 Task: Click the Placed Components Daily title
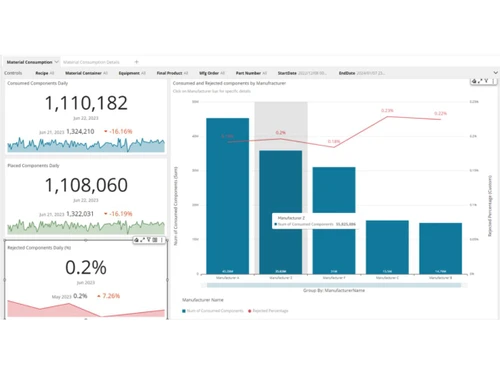(33, 165)
